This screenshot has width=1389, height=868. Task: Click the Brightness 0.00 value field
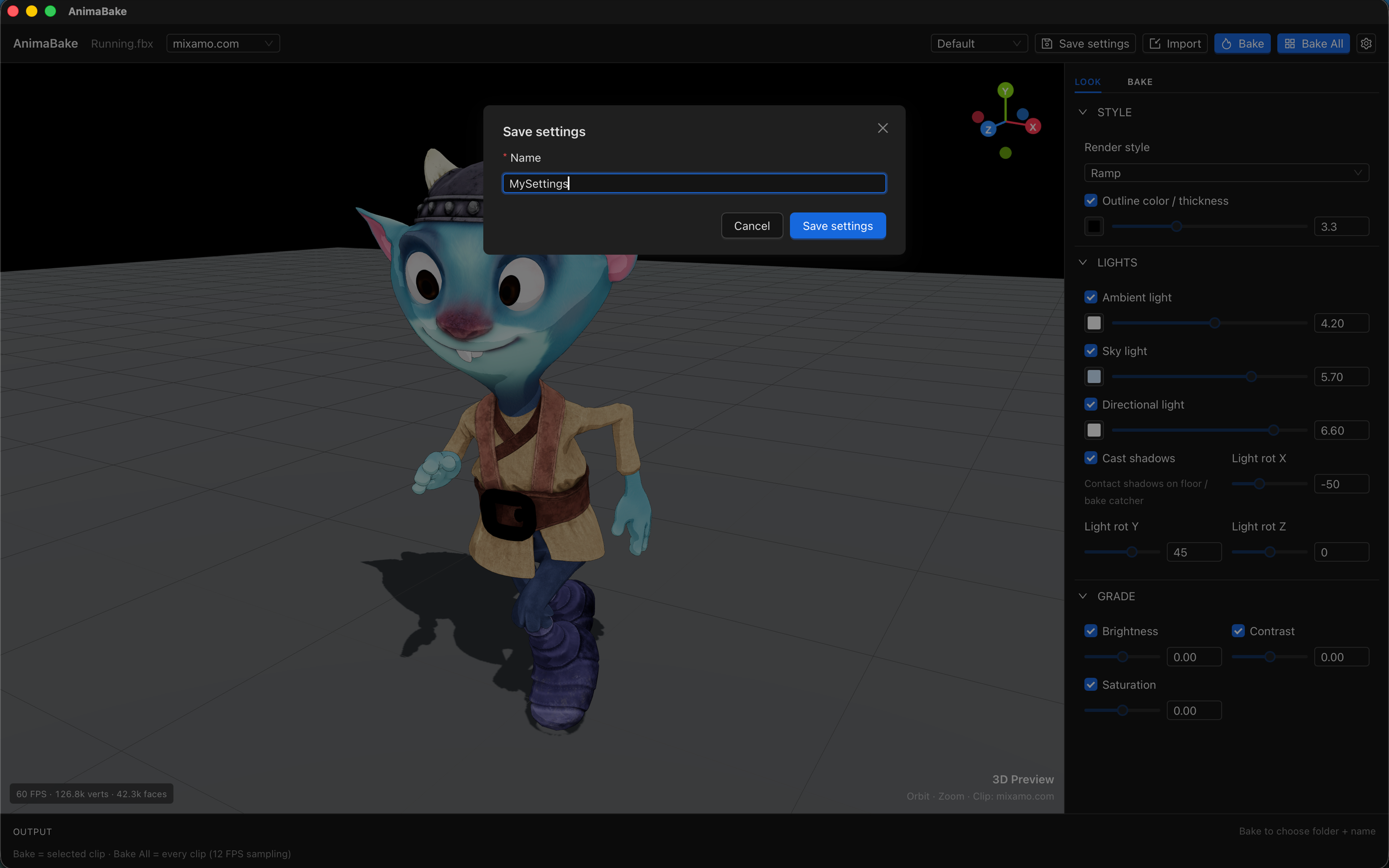tap(1194, 657)
